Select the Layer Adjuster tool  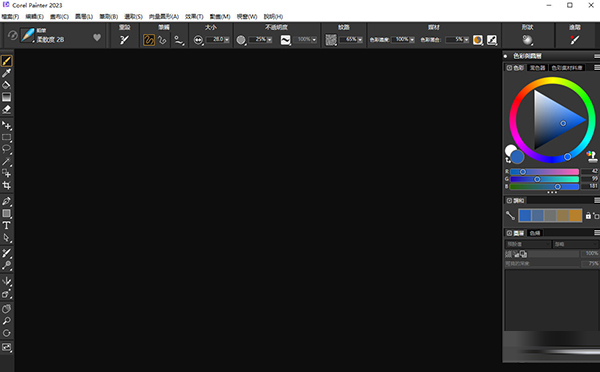[7, 125]
